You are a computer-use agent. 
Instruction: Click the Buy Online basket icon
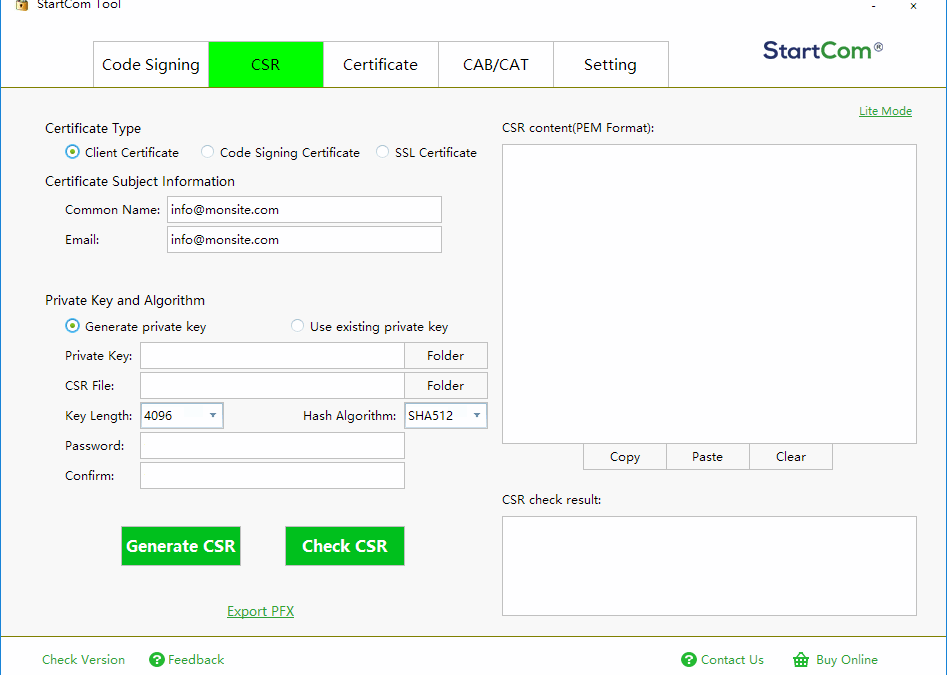pyautogui.click(x=801, y=660)
